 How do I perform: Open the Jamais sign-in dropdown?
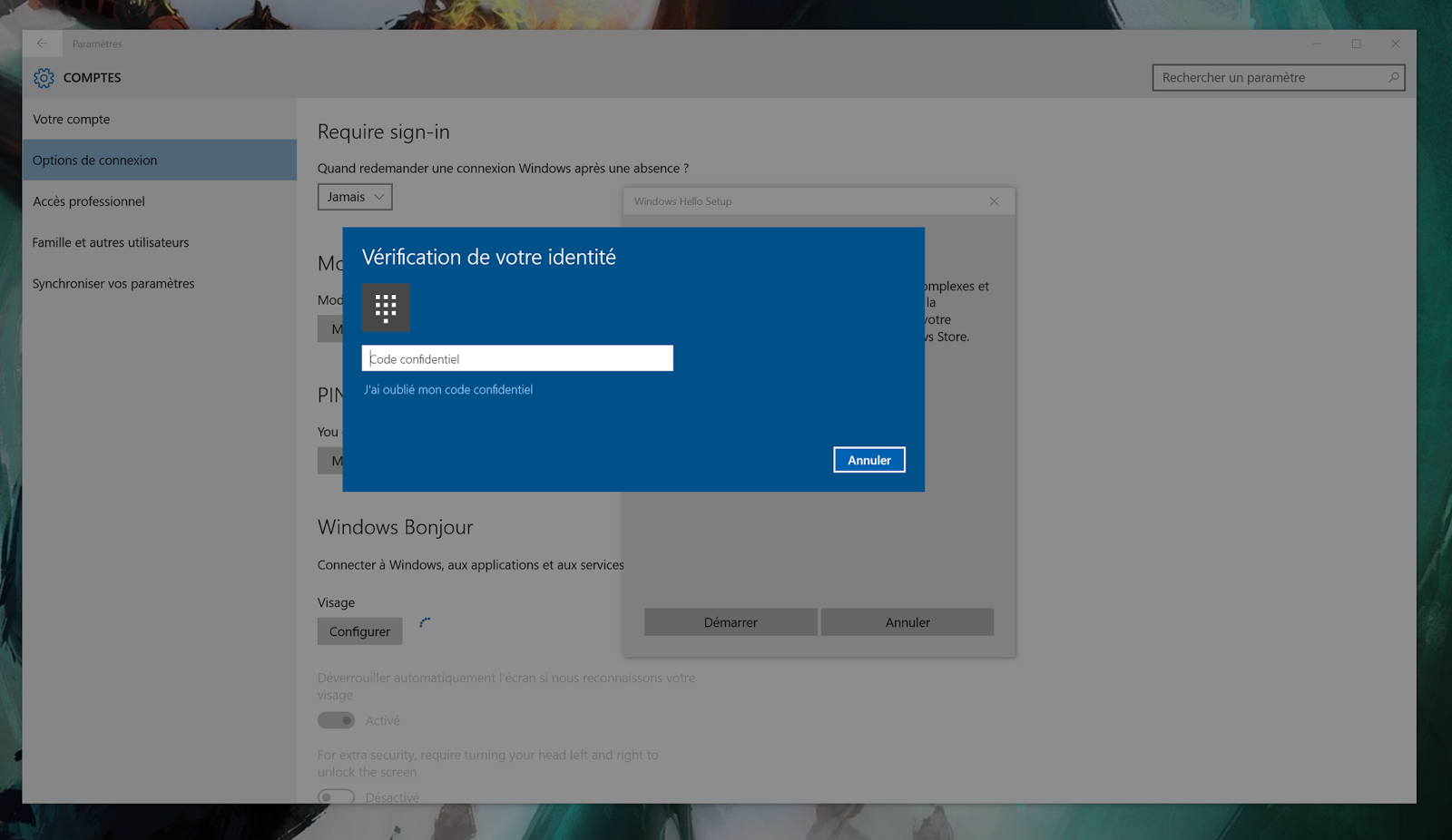(354, 196)
